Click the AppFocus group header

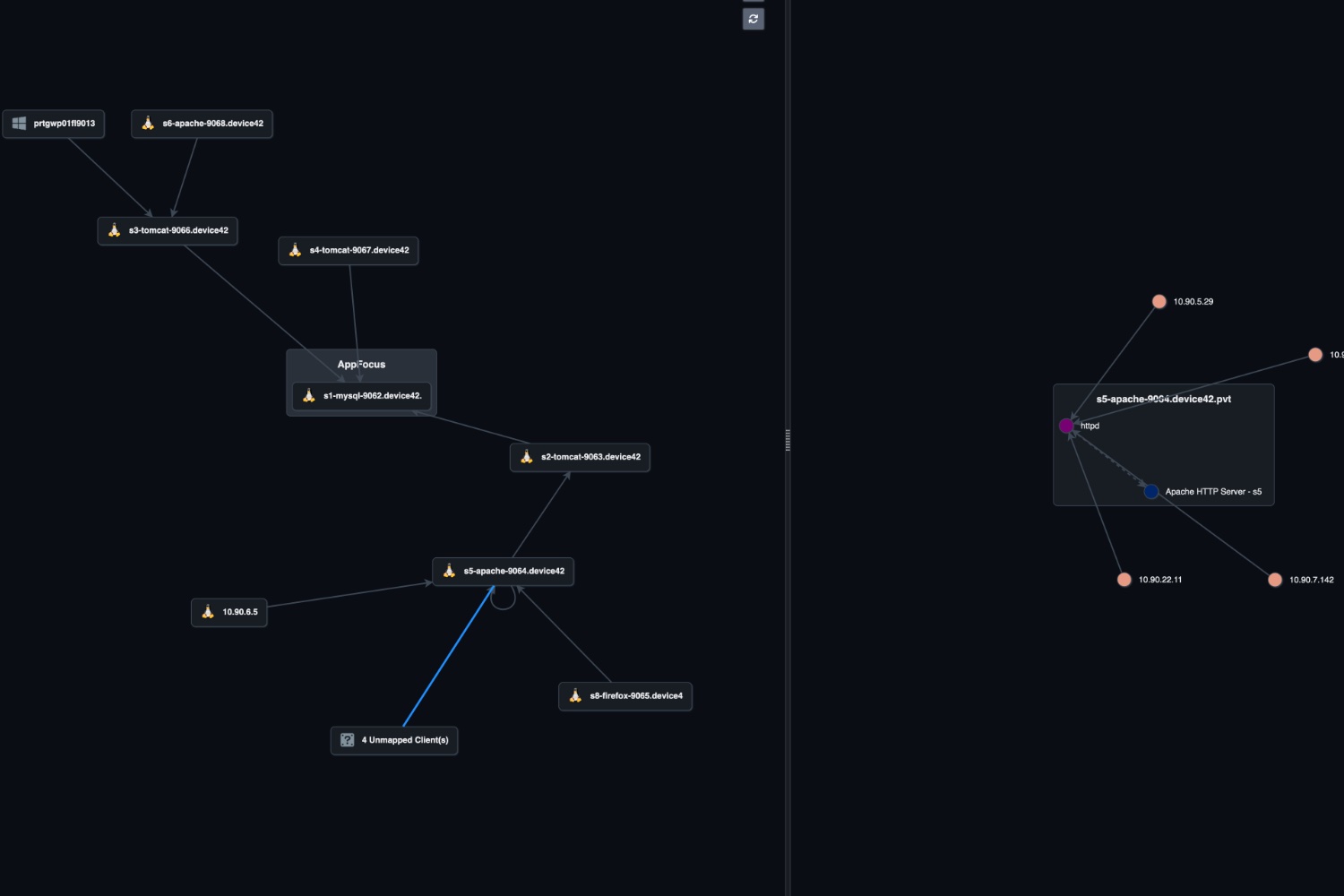tap(361, 365)
